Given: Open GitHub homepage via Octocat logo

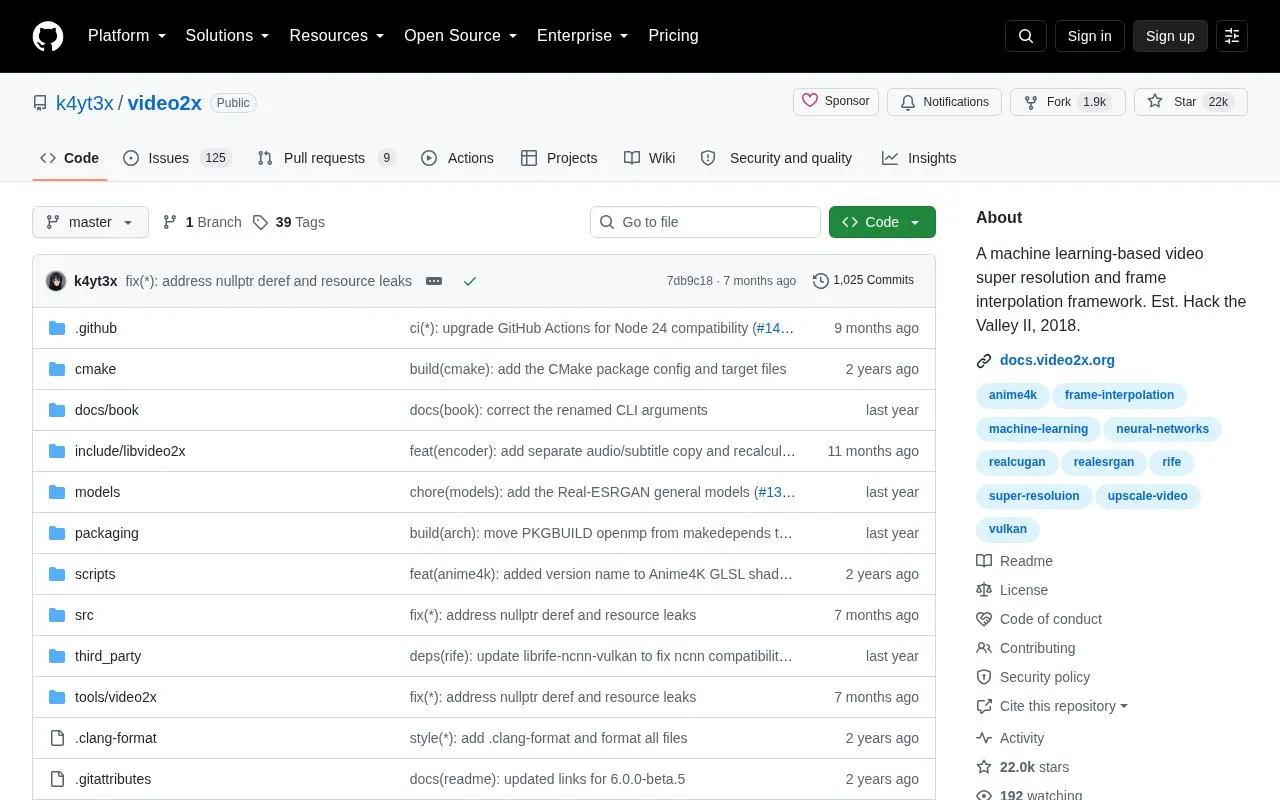Looking at the screenshot, I should 48,36.
